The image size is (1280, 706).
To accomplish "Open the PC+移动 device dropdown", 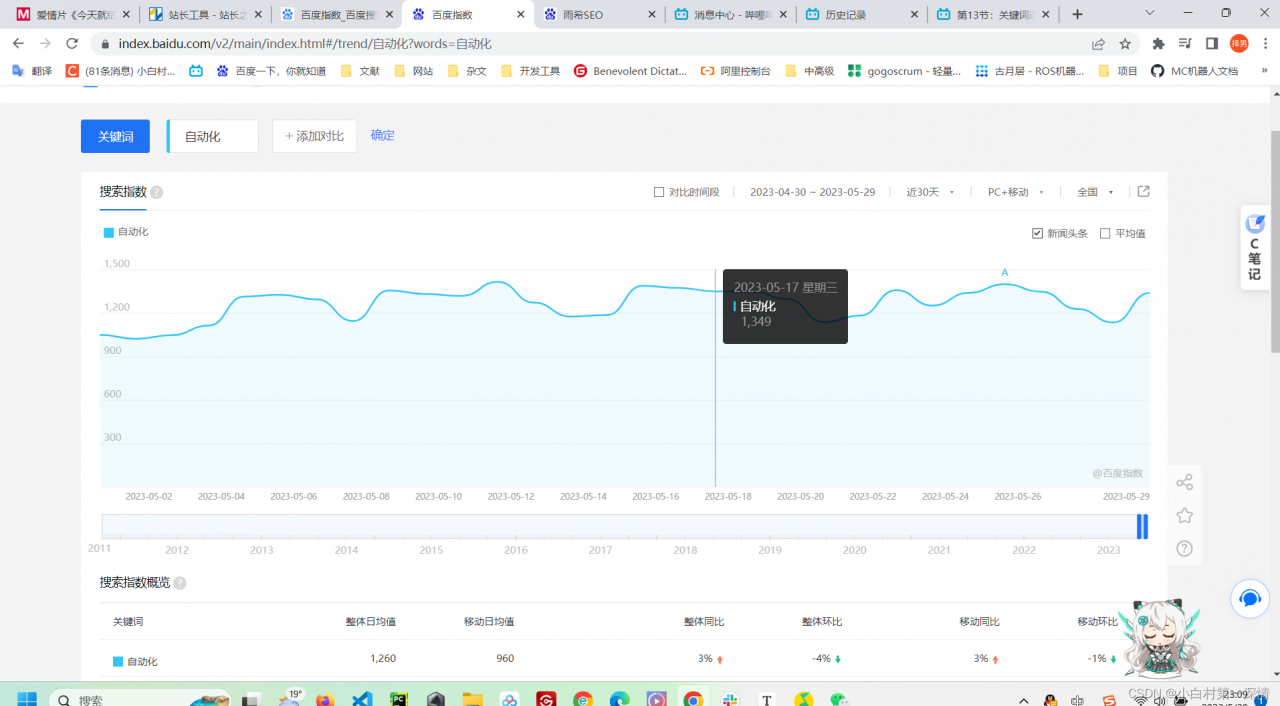I will click(1012, 191).
